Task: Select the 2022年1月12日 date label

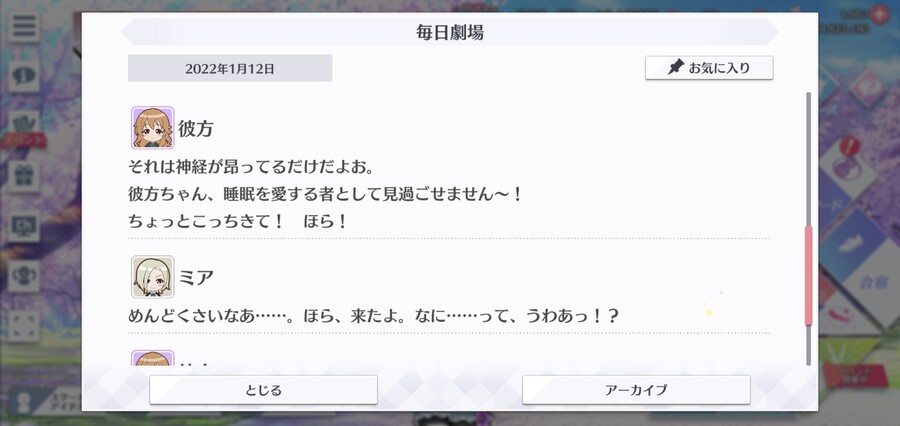Action: point(230,68)
